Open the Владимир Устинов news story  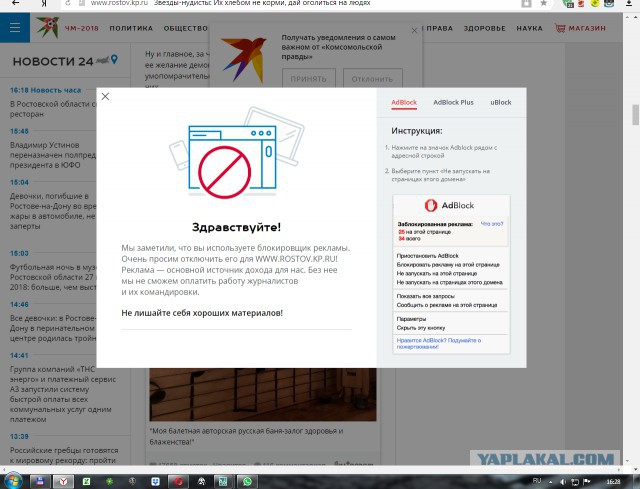pyautogui.click(x=53, y=155)
